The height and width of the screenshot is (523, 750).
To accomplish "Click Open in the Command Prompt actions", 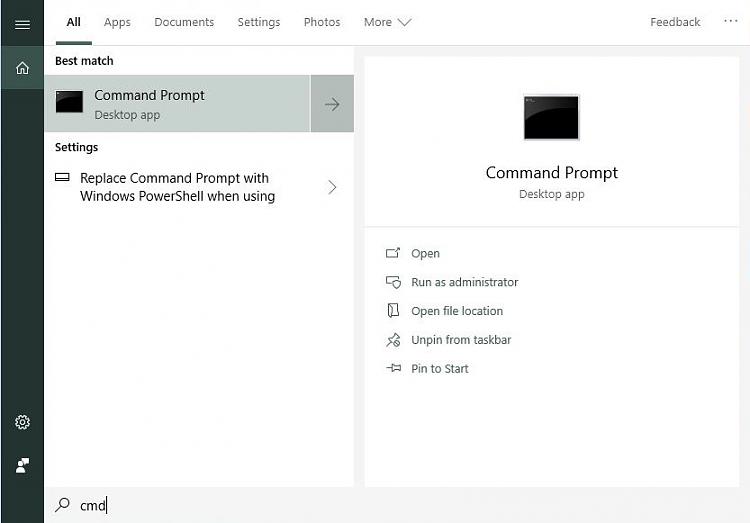I will pos(425,253).
